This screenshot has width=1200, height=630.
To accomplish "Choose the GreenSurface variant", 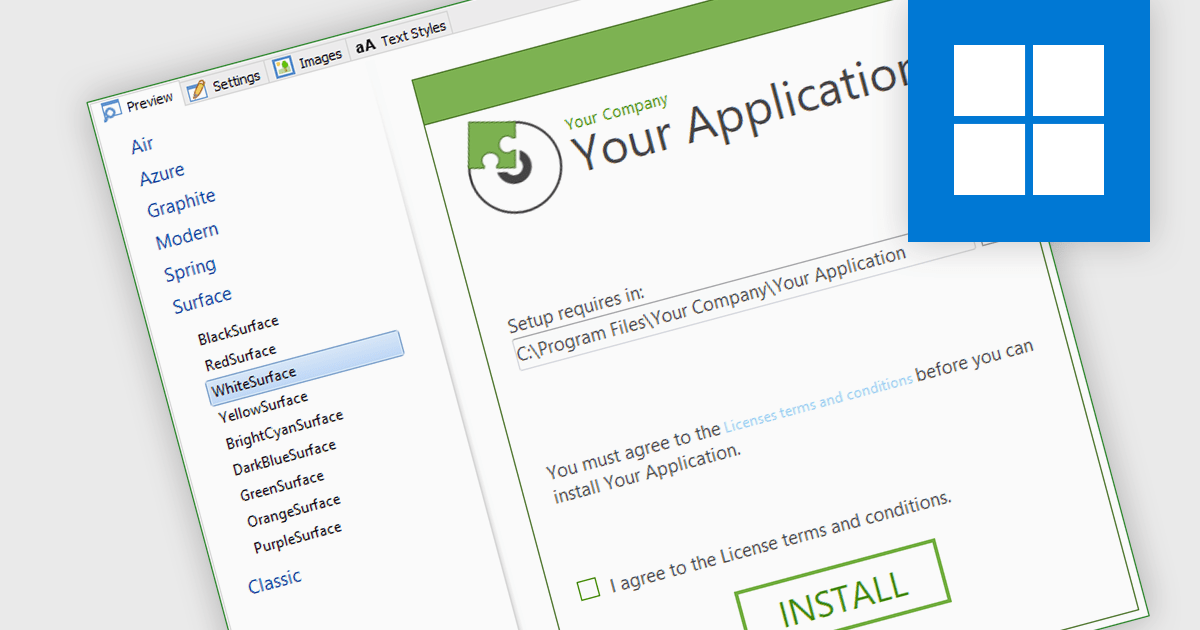I will (x=282, y=487).
